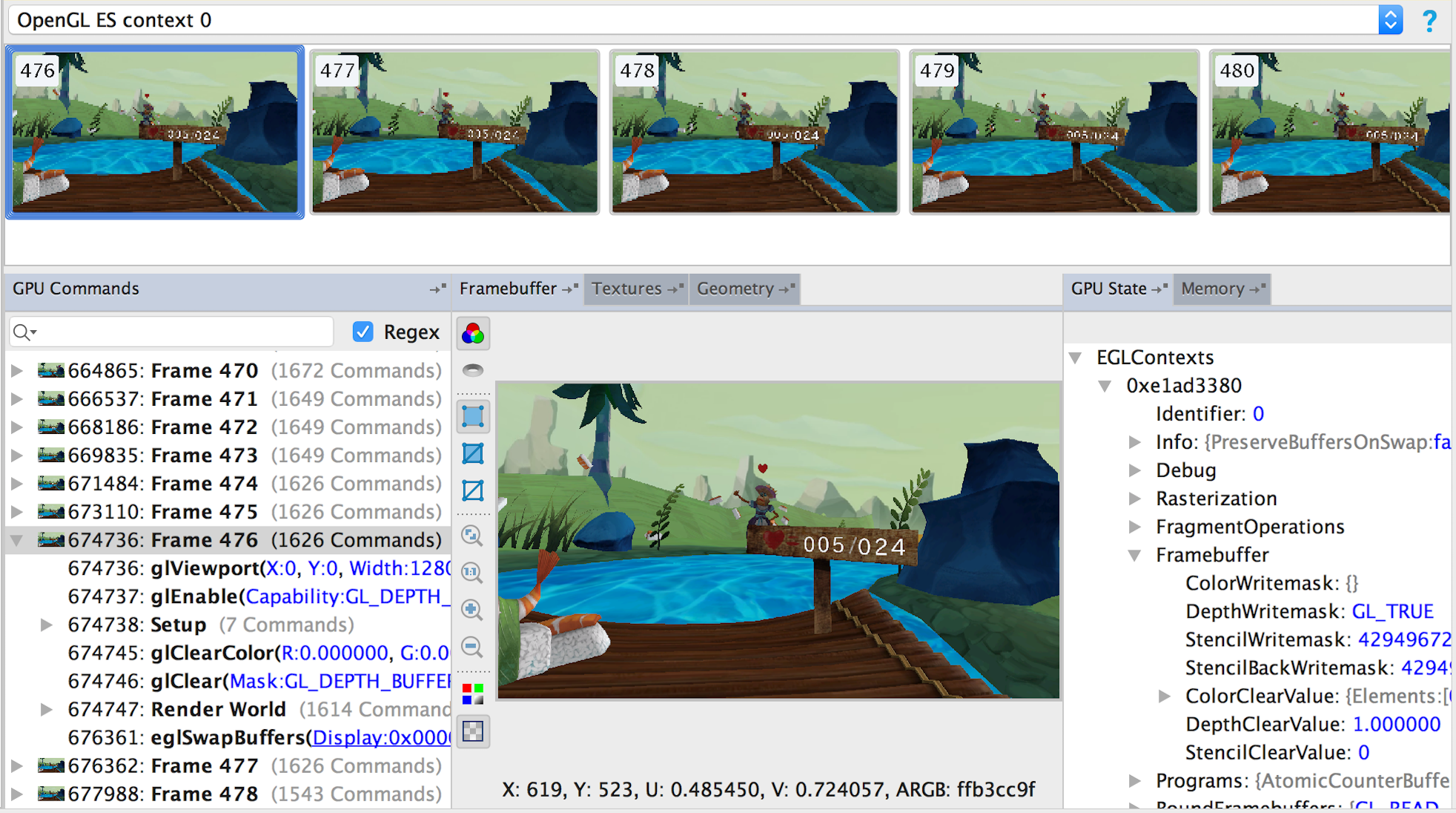
Task: Expand Frame 472 command group
Action: coord(17,427)
